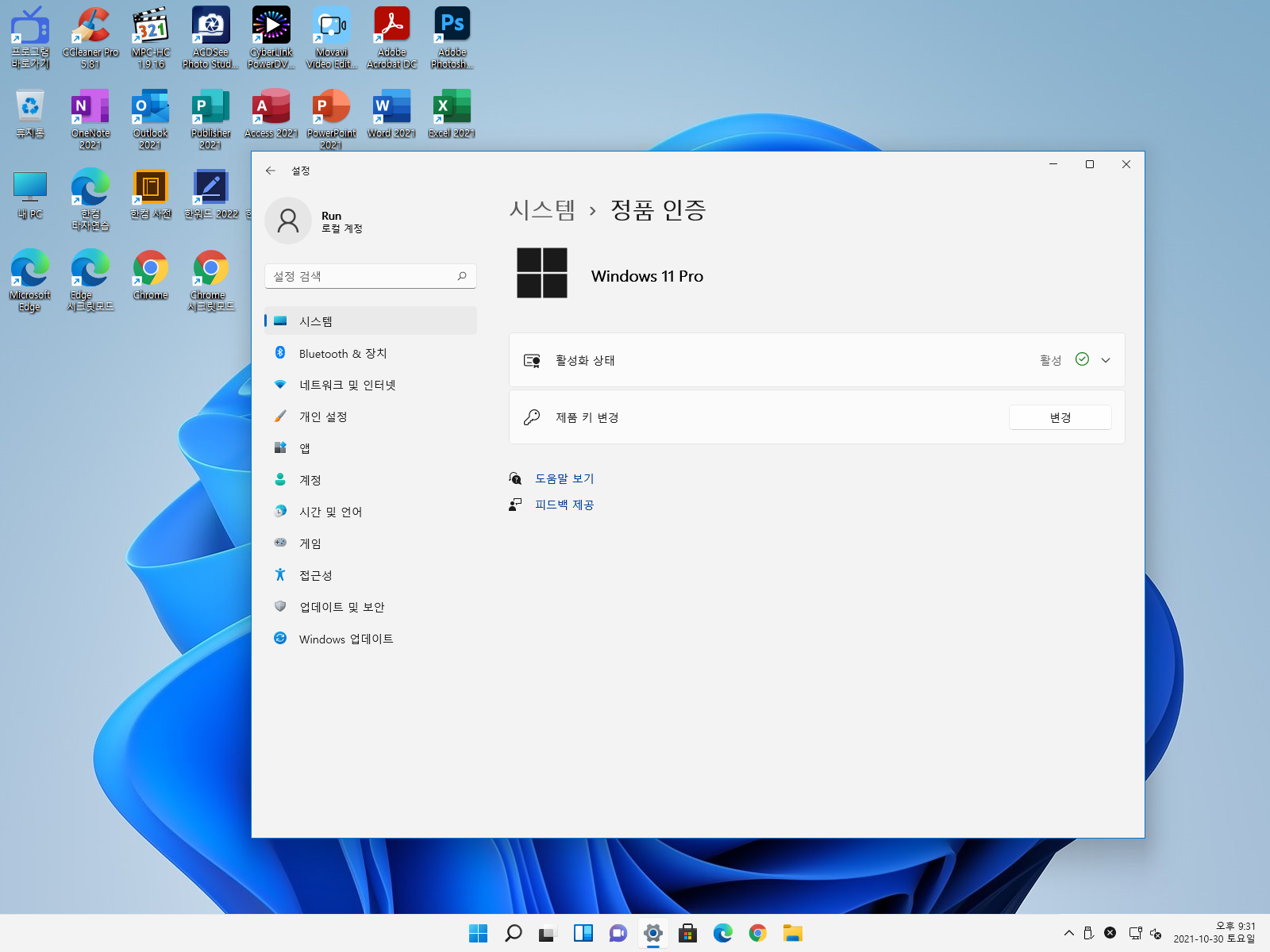Select 시스템 in the Settings sidebar
The height and width of the screenshot is (952, 1270).
coord(371,321)
